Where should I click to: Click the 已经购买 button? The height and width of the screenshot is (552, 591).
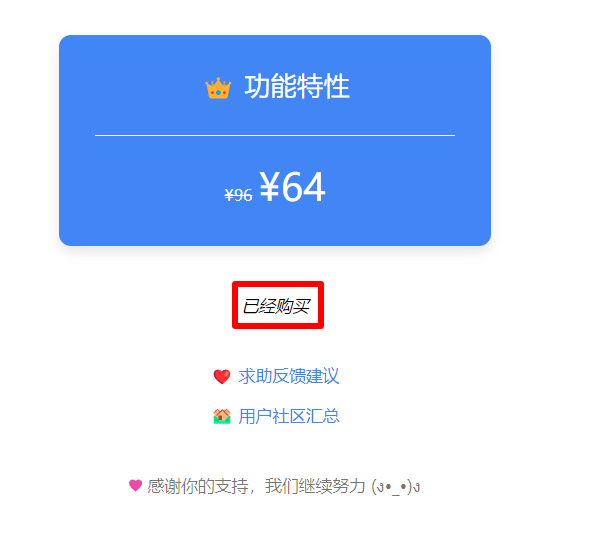276,306
